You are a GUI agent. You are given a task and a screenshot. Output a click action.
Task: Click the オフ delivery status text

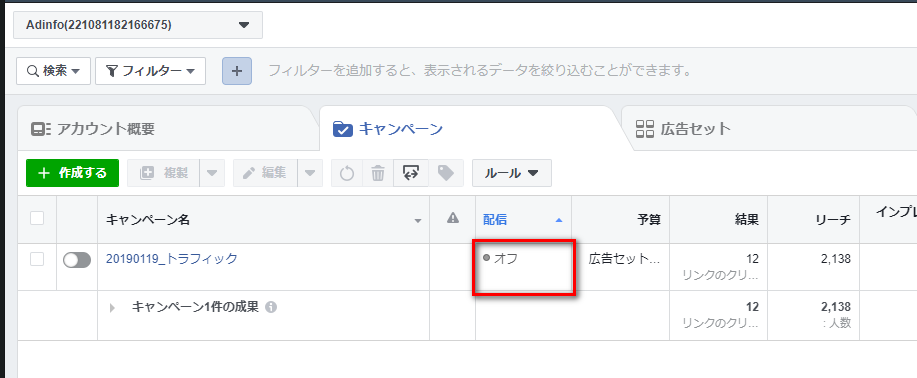(x=506, y=258)
